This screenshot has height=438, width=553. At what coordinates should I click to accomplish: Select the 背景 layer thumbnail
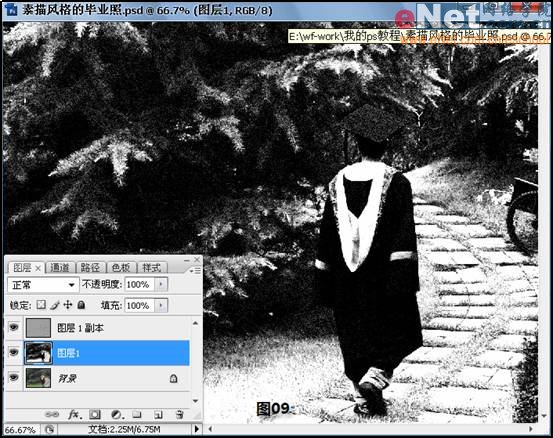click(38, 378)
